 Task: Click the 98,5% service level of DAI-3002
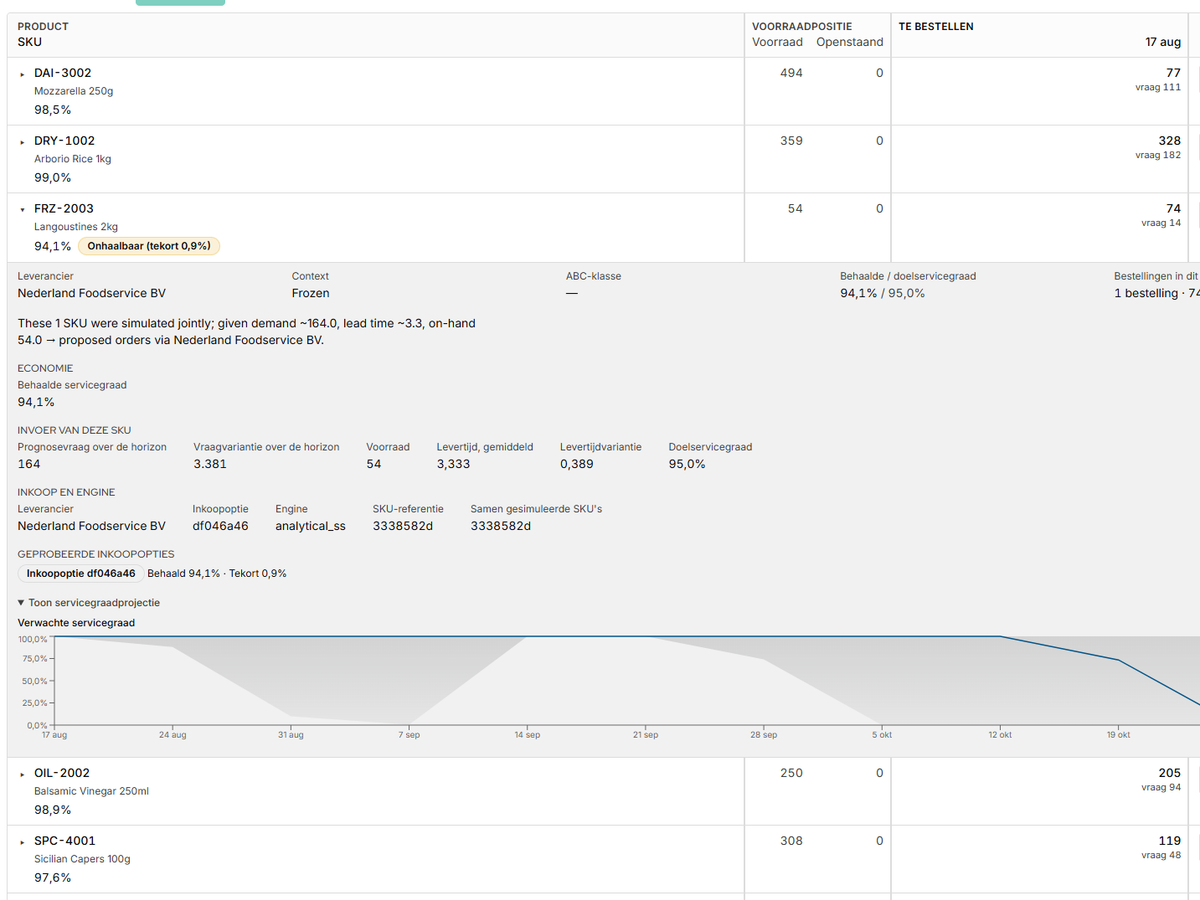52,110
